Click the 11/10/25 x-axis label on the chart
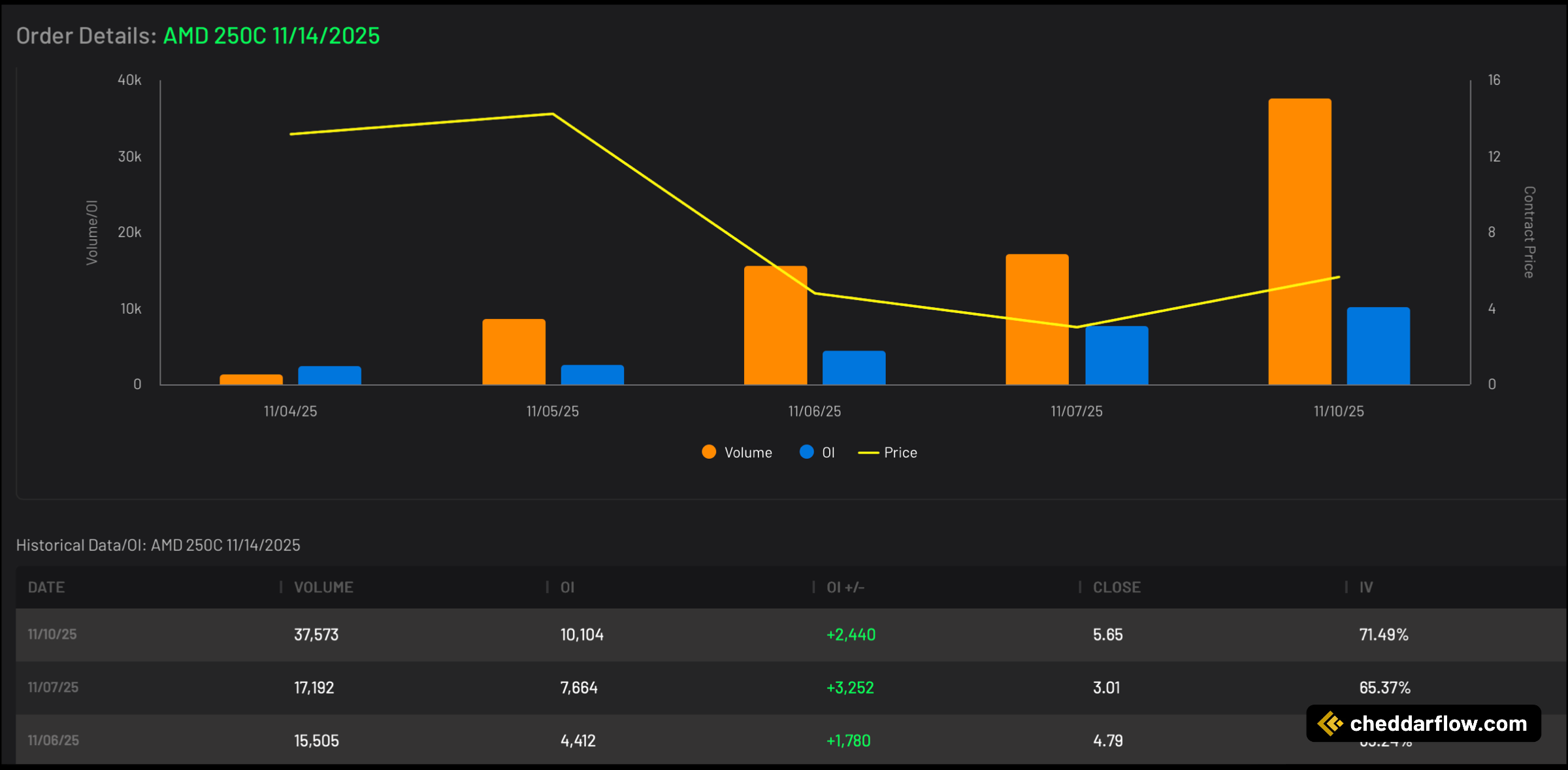 [x=1339, y=411]
